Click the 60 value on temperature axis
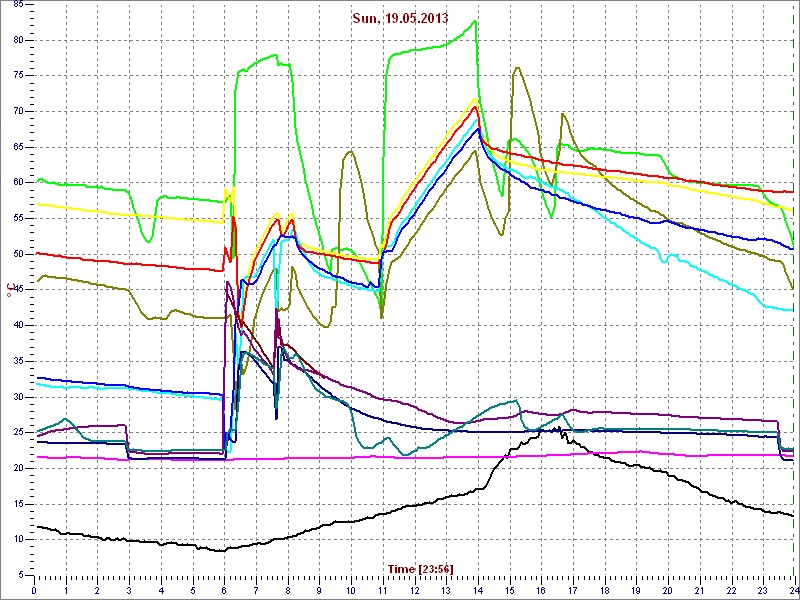Viewport: 800px width, 600px height. tap(17, 183)
